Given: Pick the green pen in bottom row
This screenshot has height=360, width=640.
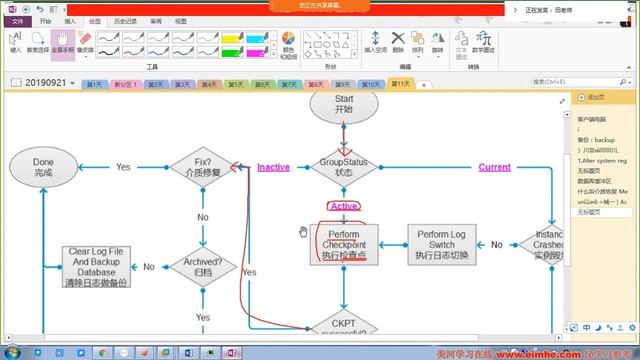Looking at the screenshot, I should tap(182, 51).
